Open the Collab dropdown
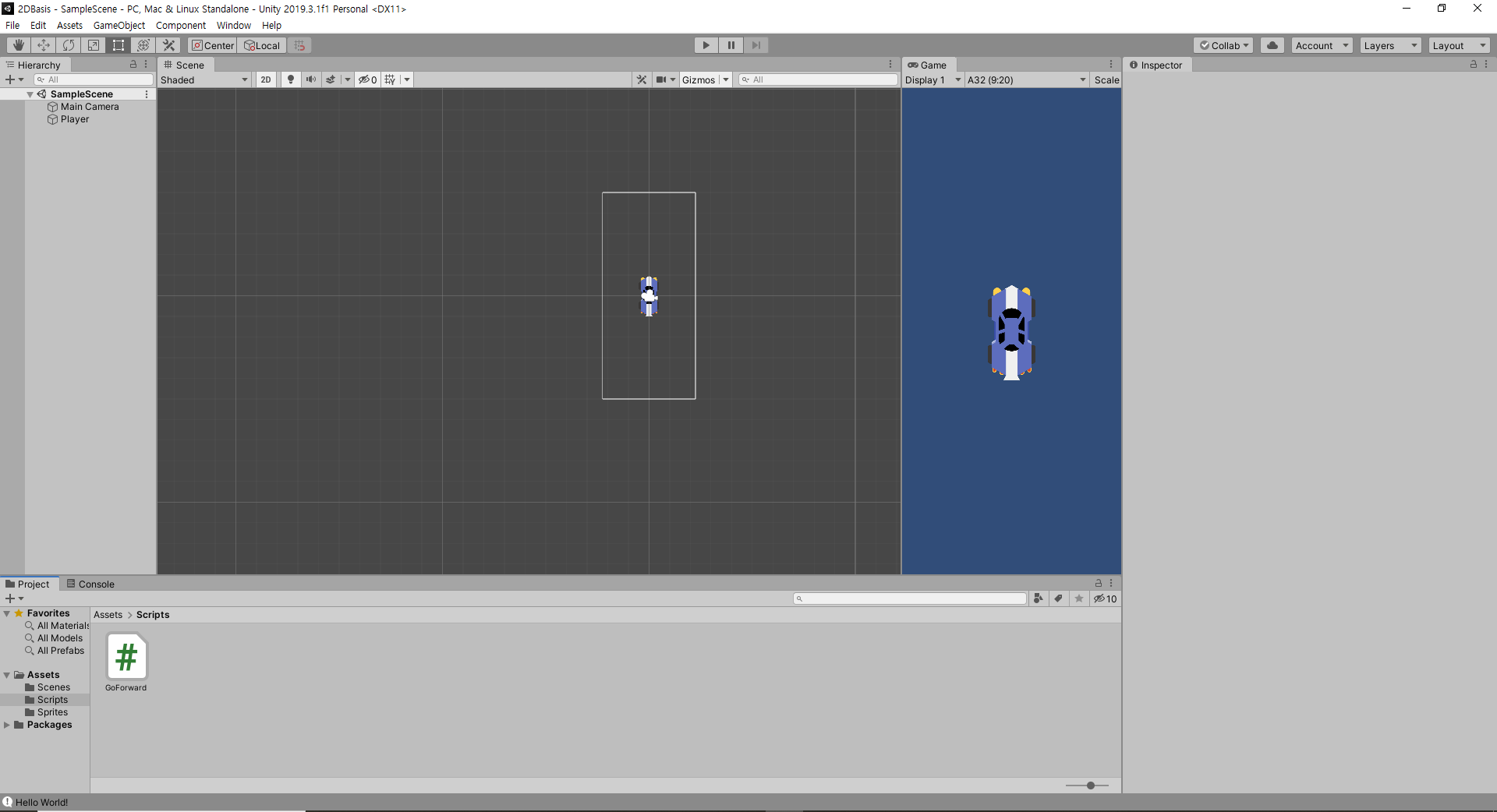This screenshot has width=1497, height=812. (1223, 45)
